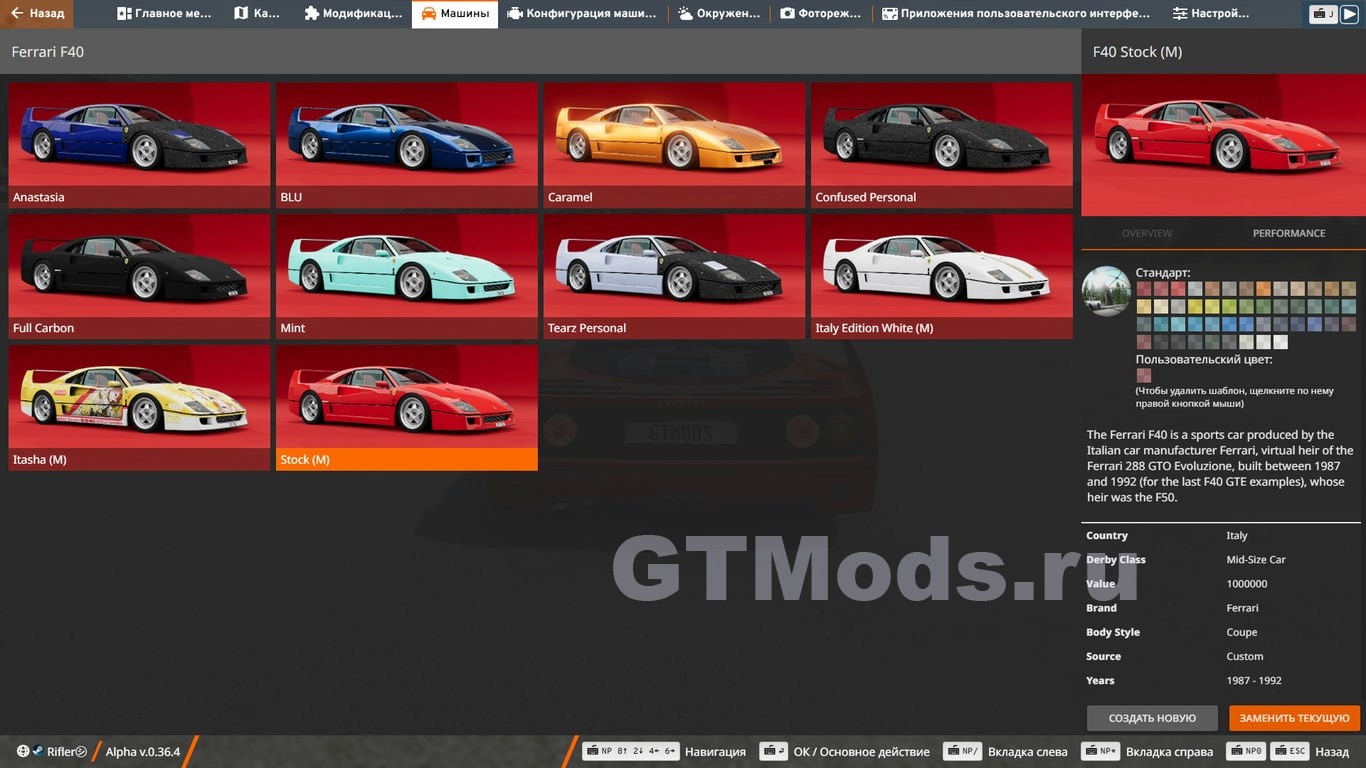Screen dimensions: 1366x768
Task: Open the camera-icon Фотореж… tab
Action: pos(820,14)
